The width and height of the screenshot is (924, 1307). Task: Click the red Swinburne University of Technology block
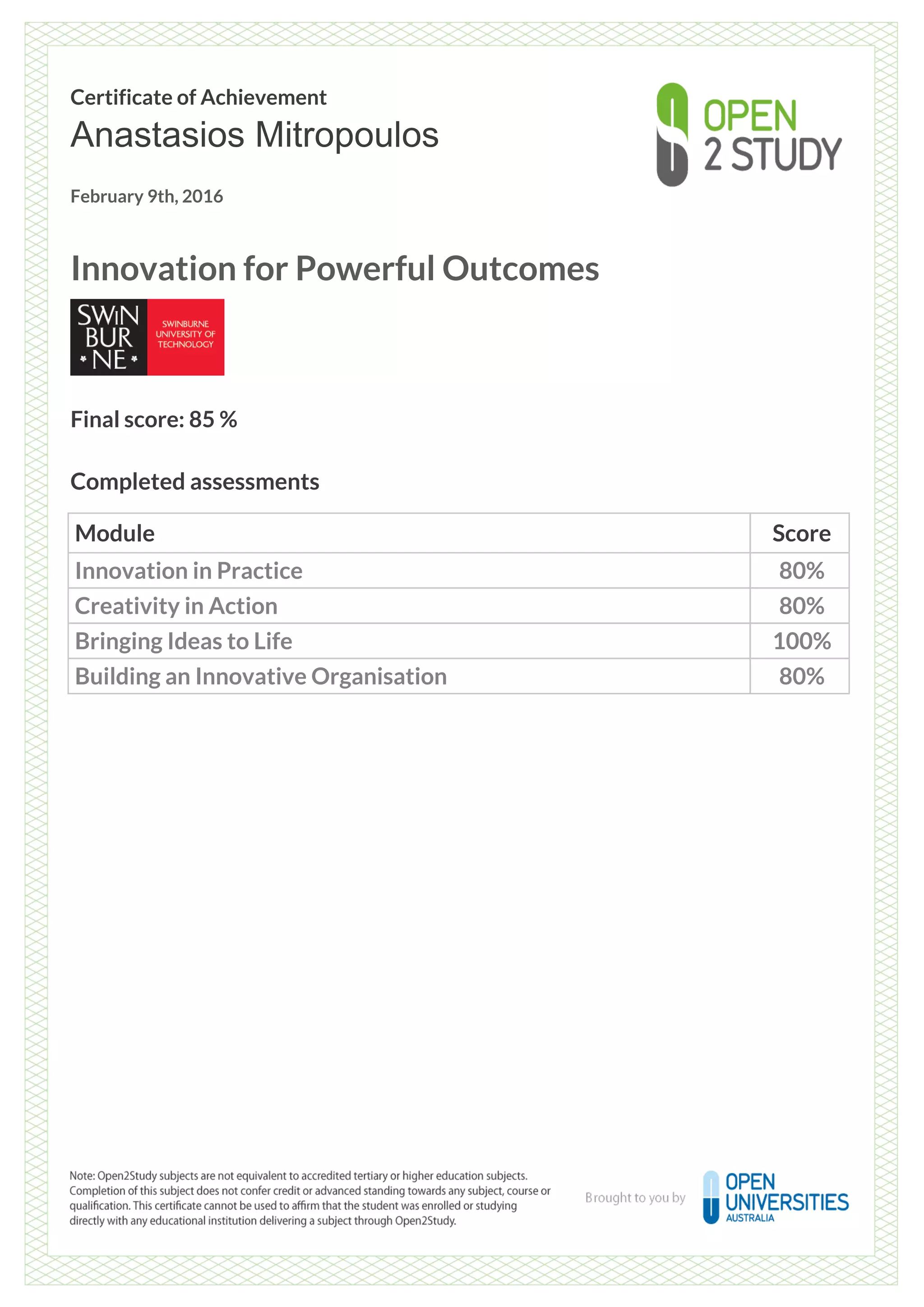[x=185, y=337]
